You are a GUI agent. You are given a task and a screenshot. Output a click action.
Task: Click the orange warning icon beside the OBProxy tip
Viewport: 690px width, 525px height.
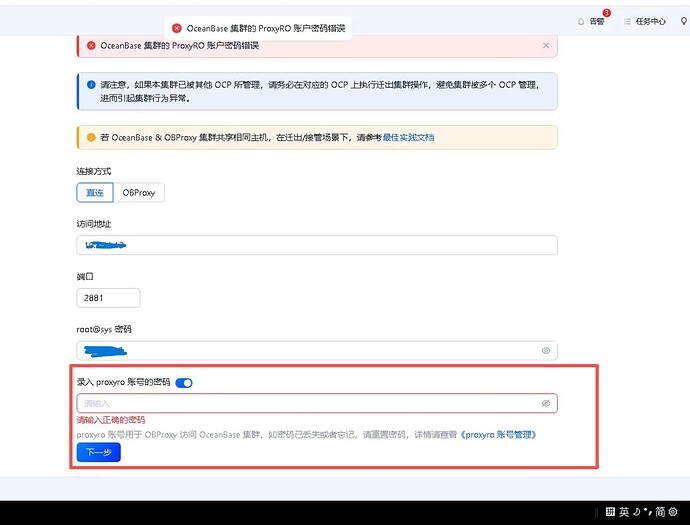(91, 137)
